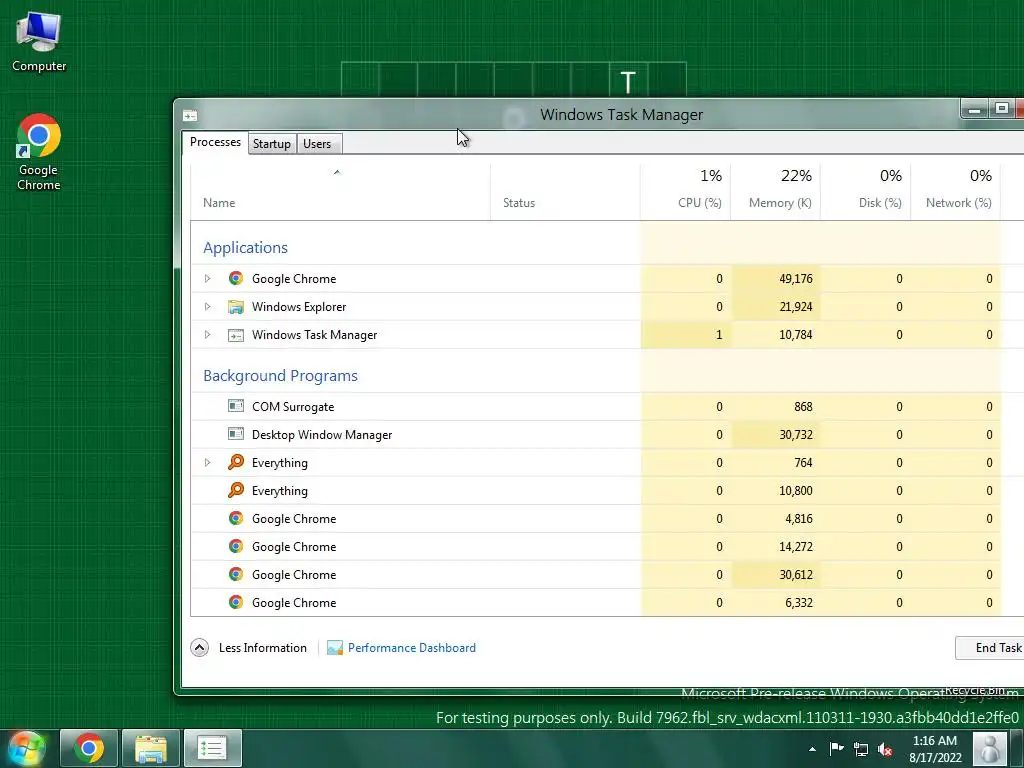This screenshot has width=1024, height=768.
Task: Open Google Chrome desktop shortcut
Action: coord(39,152)
